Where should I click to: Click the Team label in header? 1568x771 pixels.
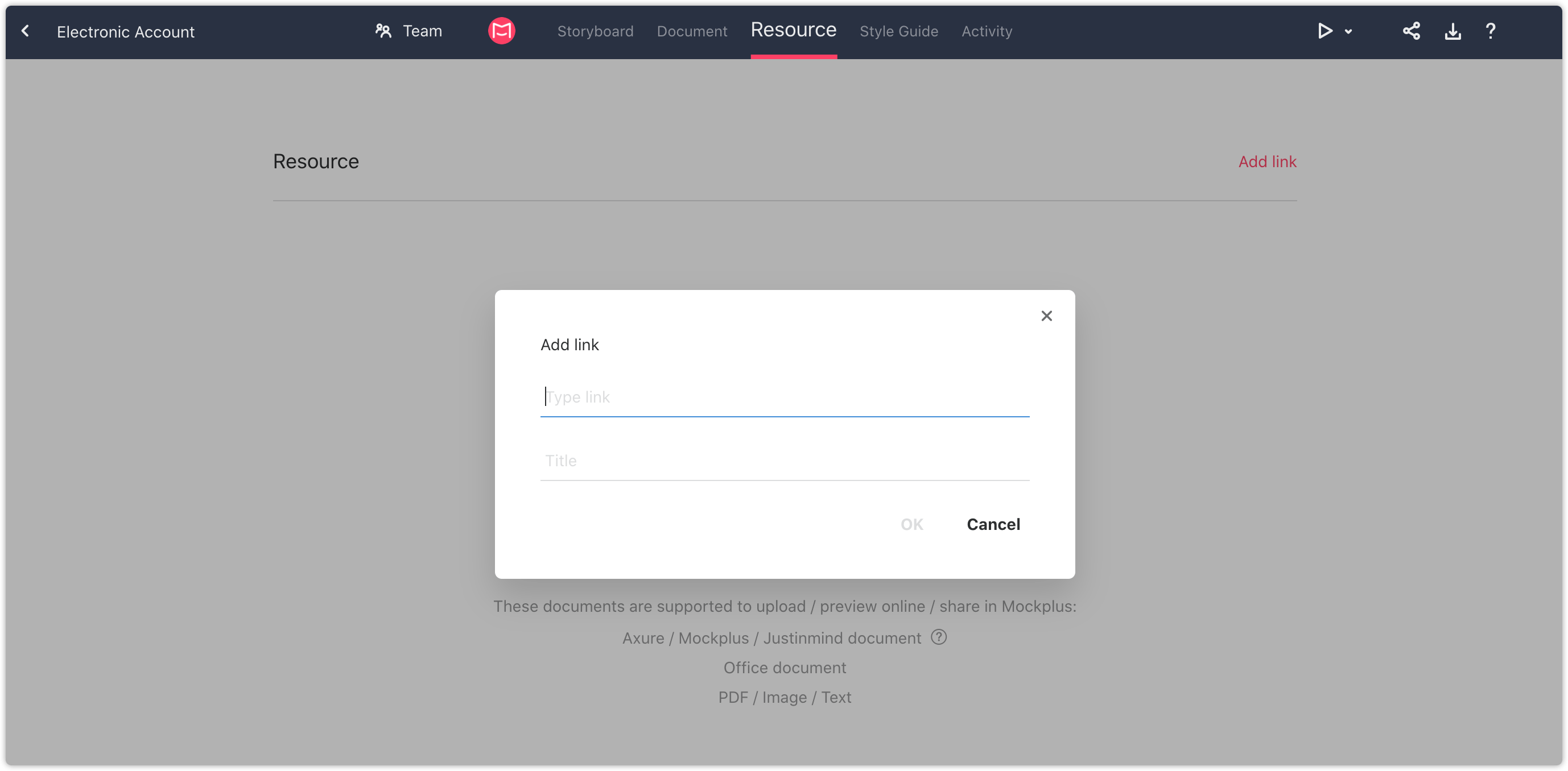422,31
